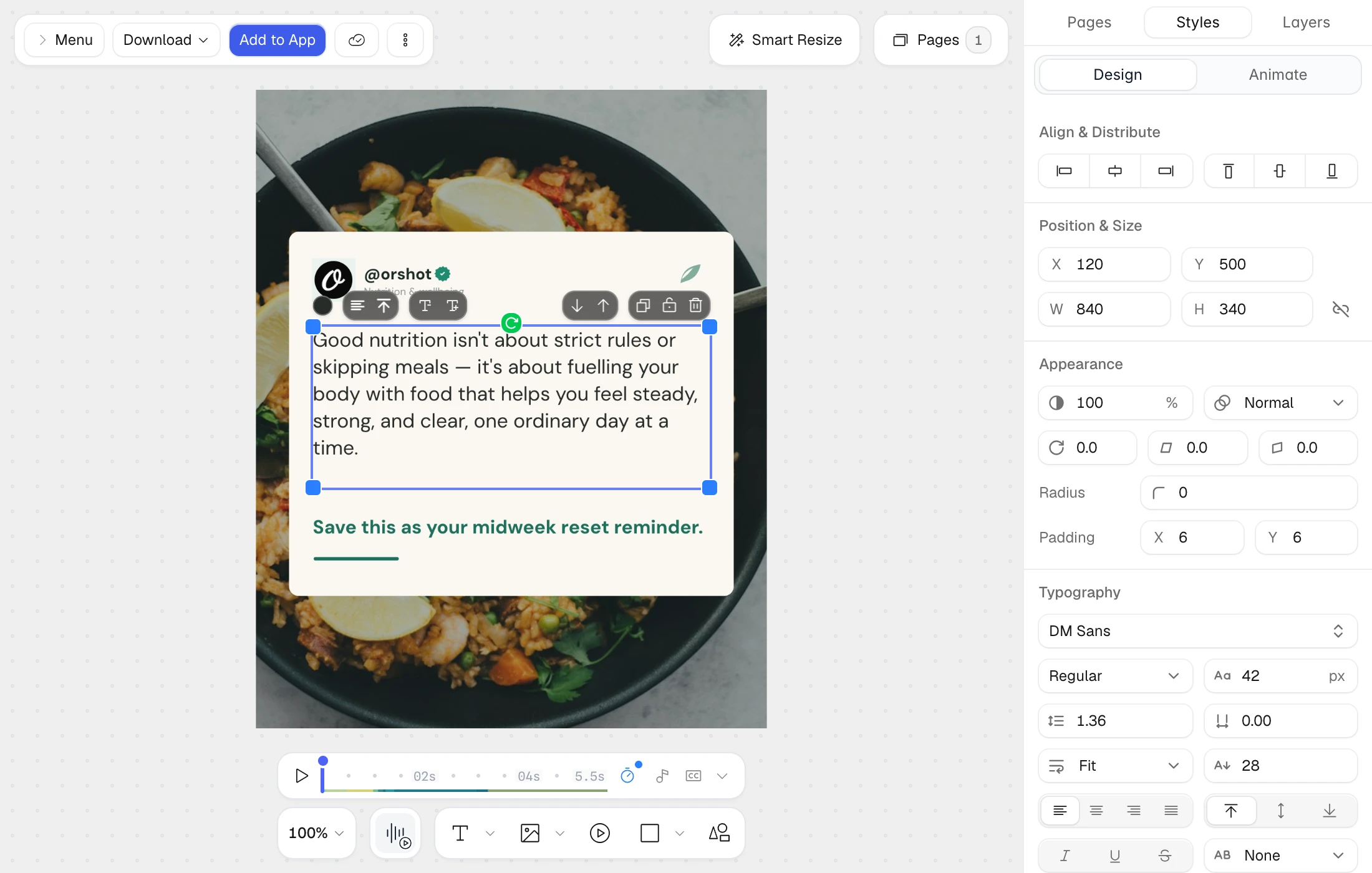Align selection to left edge
The width and height of the screenshot is (1372, 873).
pos(1064,171)
